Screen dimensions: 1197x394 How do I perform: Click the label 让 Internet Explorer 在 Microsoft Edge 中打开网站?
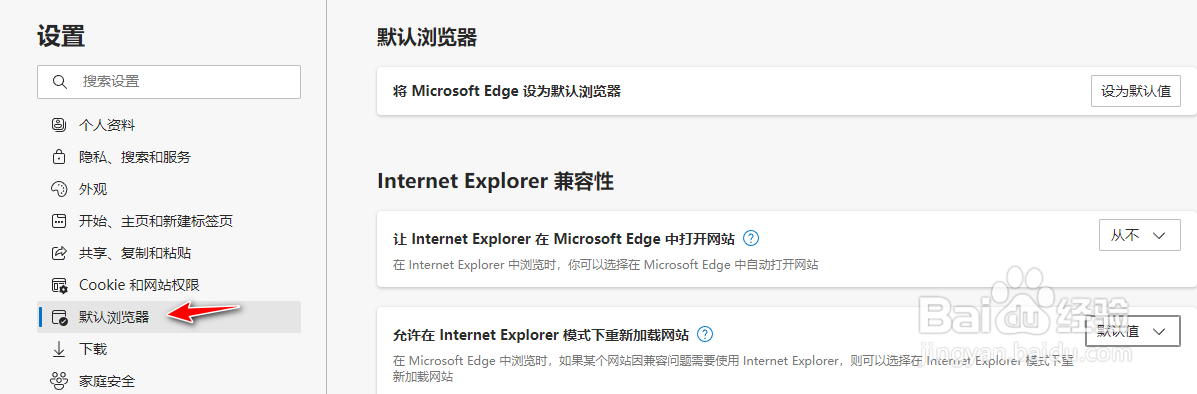(x=563, y=239)
